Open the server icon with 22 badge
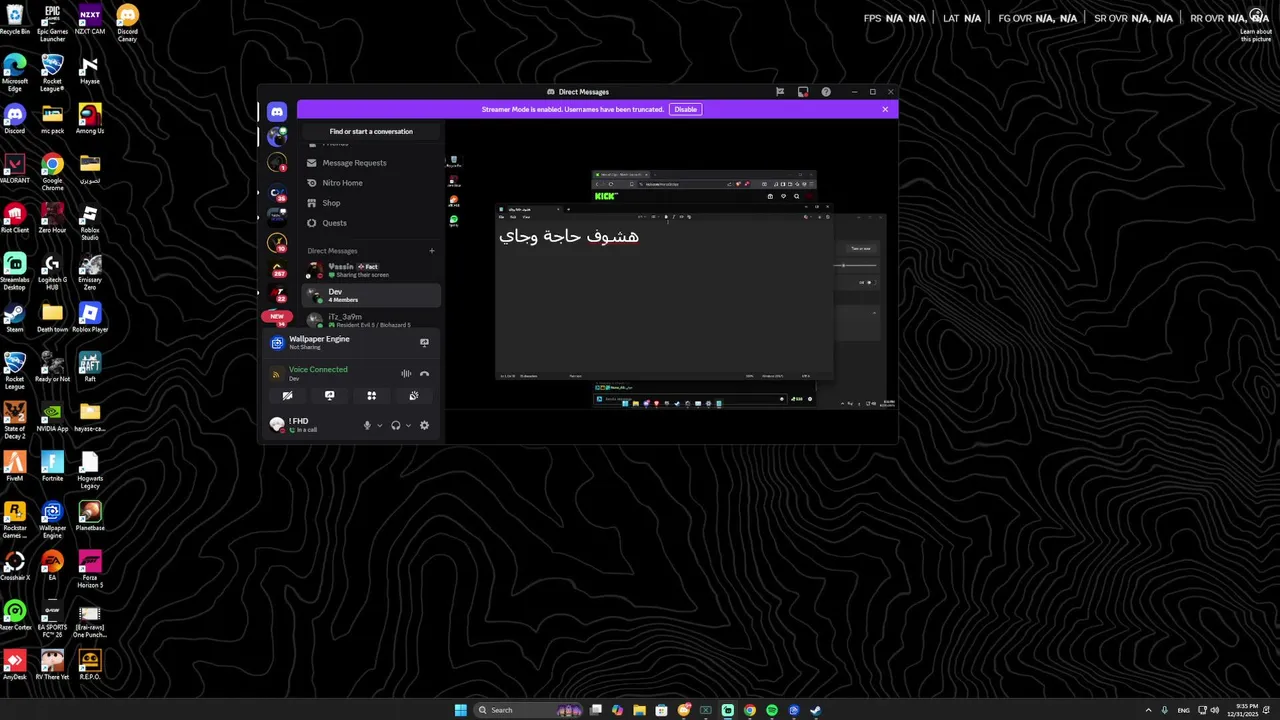The image size is (1280, 720). pyautogui.click(x=277, y=294)
